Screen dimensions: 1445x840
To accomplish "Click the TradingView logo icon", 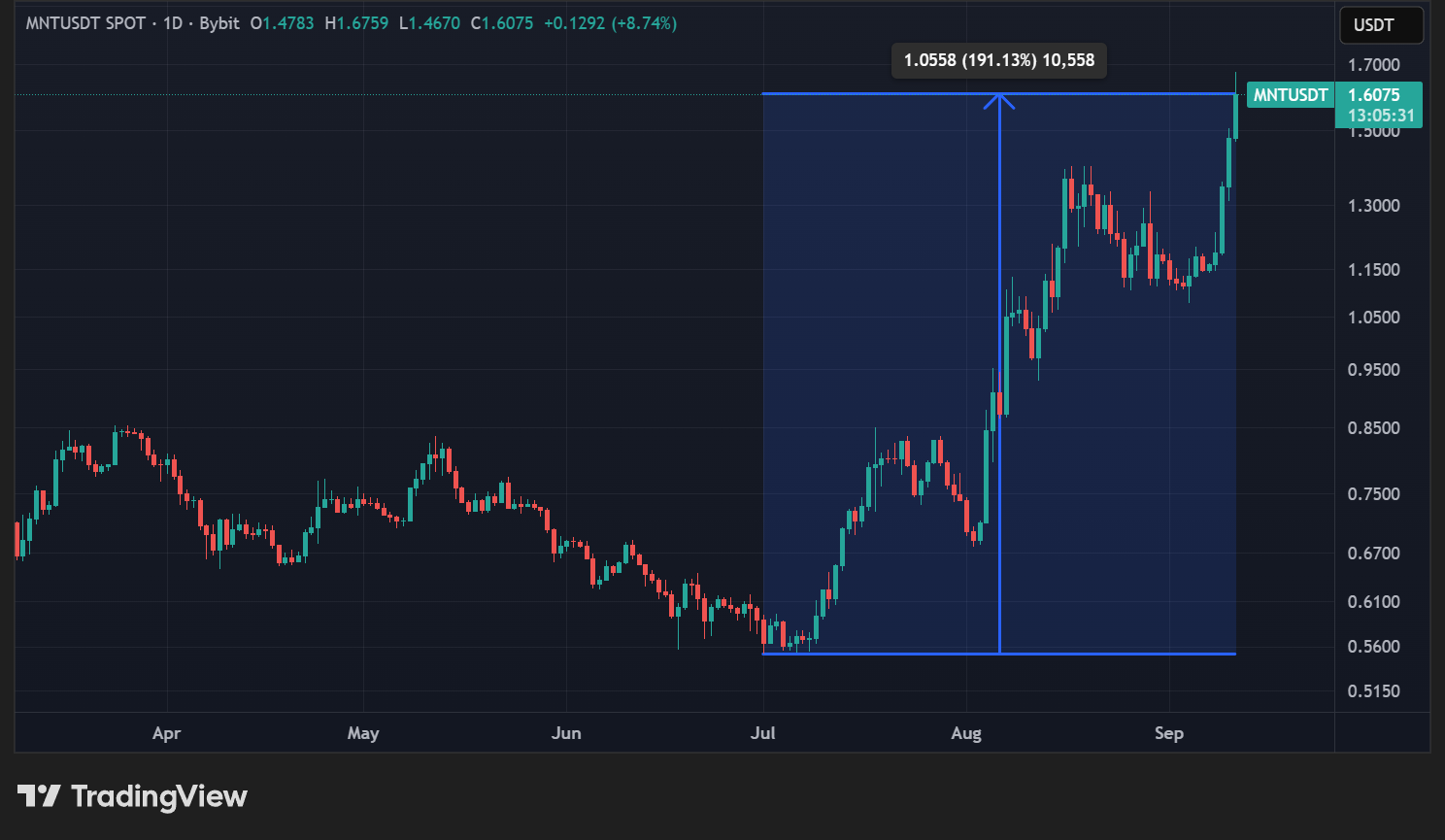I will 39,796.
